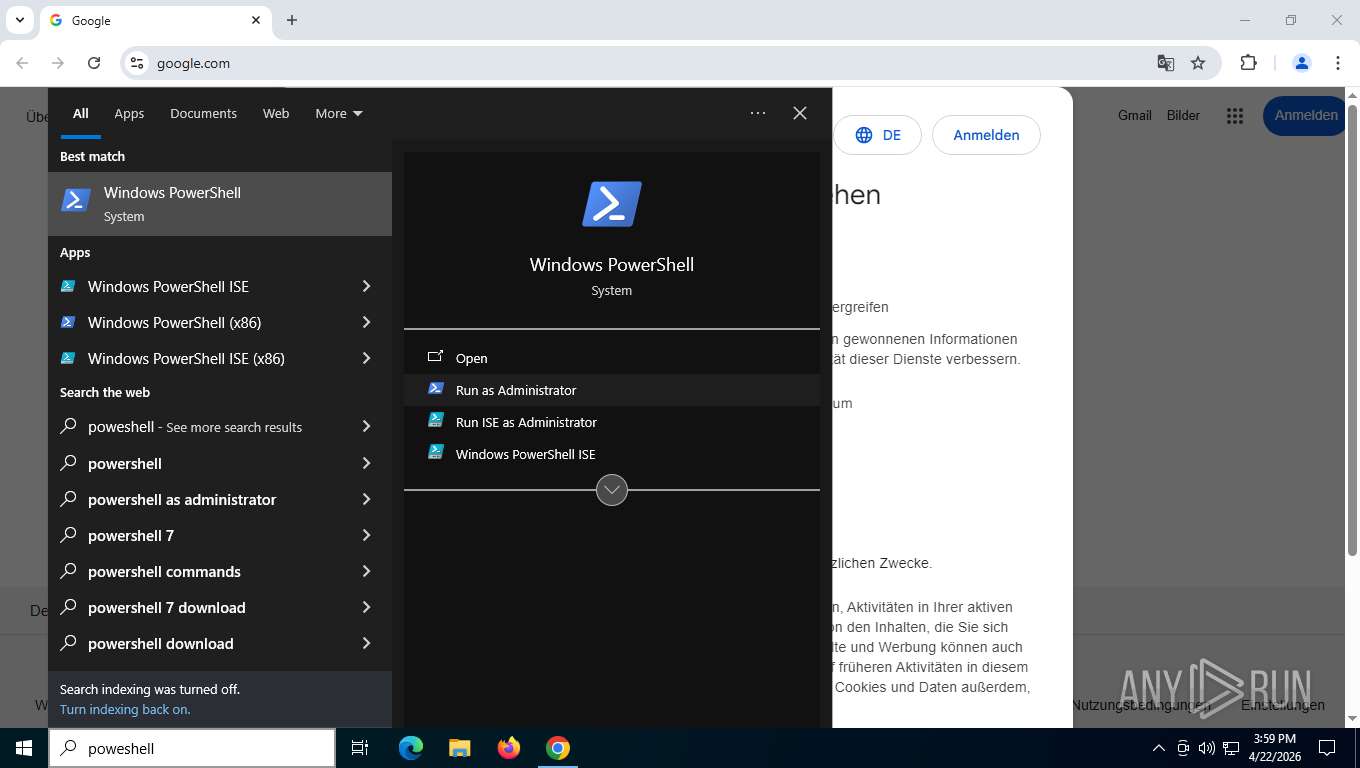The height and width of the screenshot is (768, 1360).
Task: Click the Anmelden button in the consent dialog
Action: coord(986,135)
